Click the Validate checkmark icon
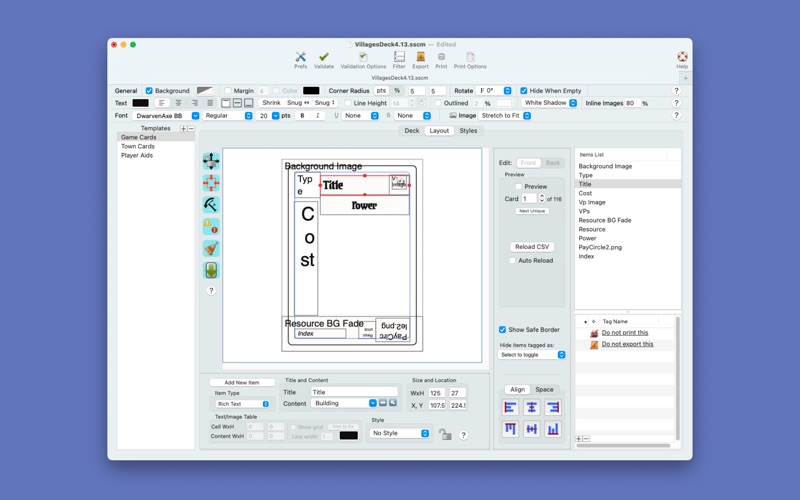Viewport: 800px width, 500px height. click(x=324, y=59)
